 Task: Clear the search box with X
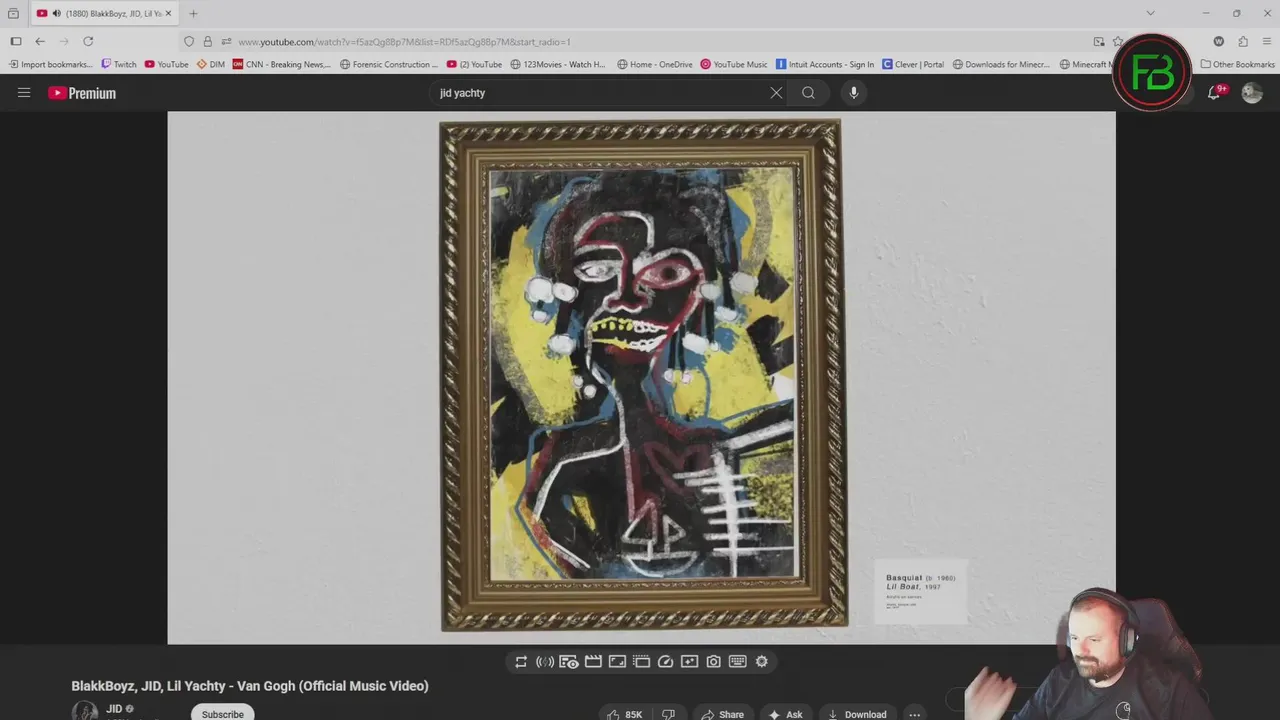(776, 93)
